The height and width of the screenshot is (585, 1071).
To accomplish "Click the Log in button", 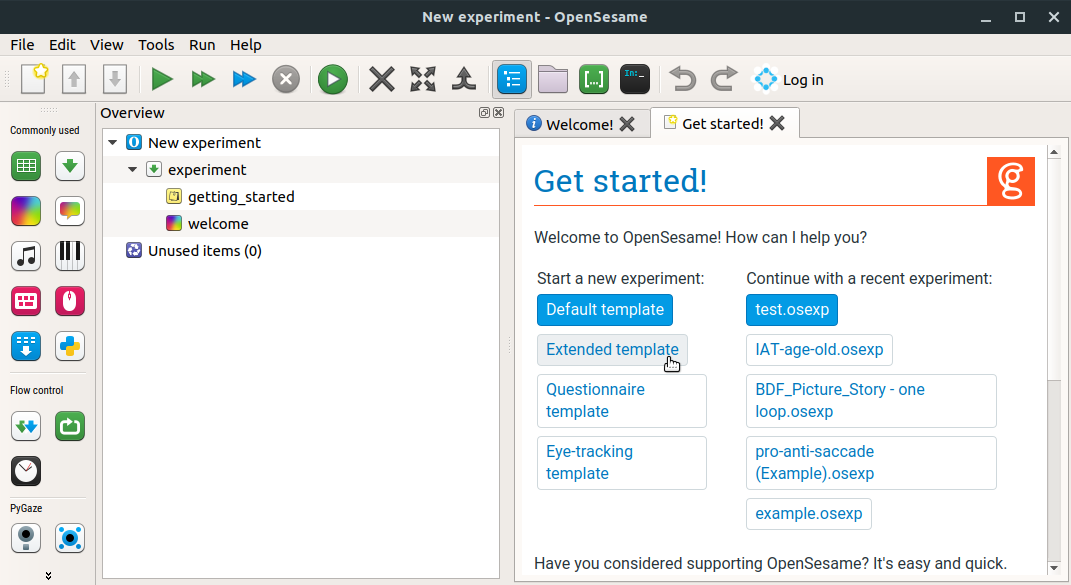I will (788, 80).
